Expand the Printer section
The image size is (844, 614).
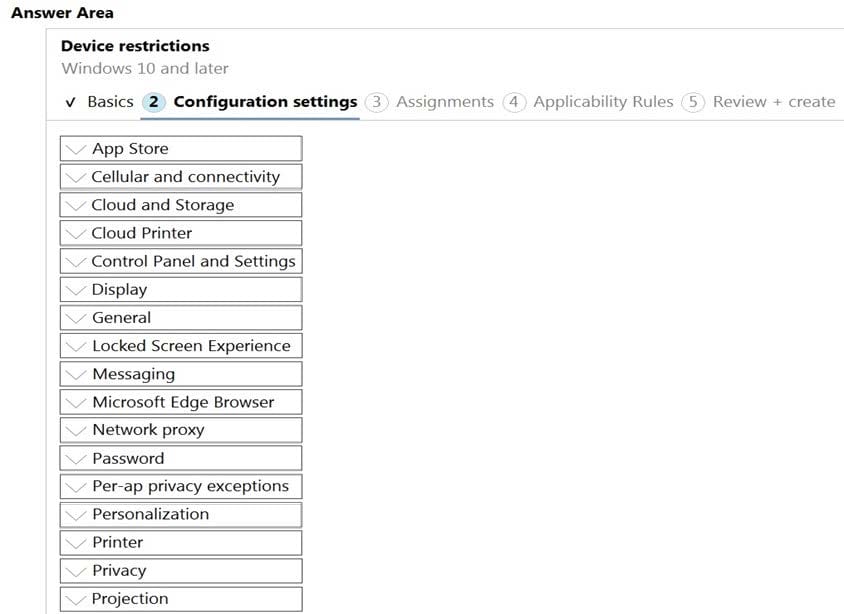tap(181, 542)
